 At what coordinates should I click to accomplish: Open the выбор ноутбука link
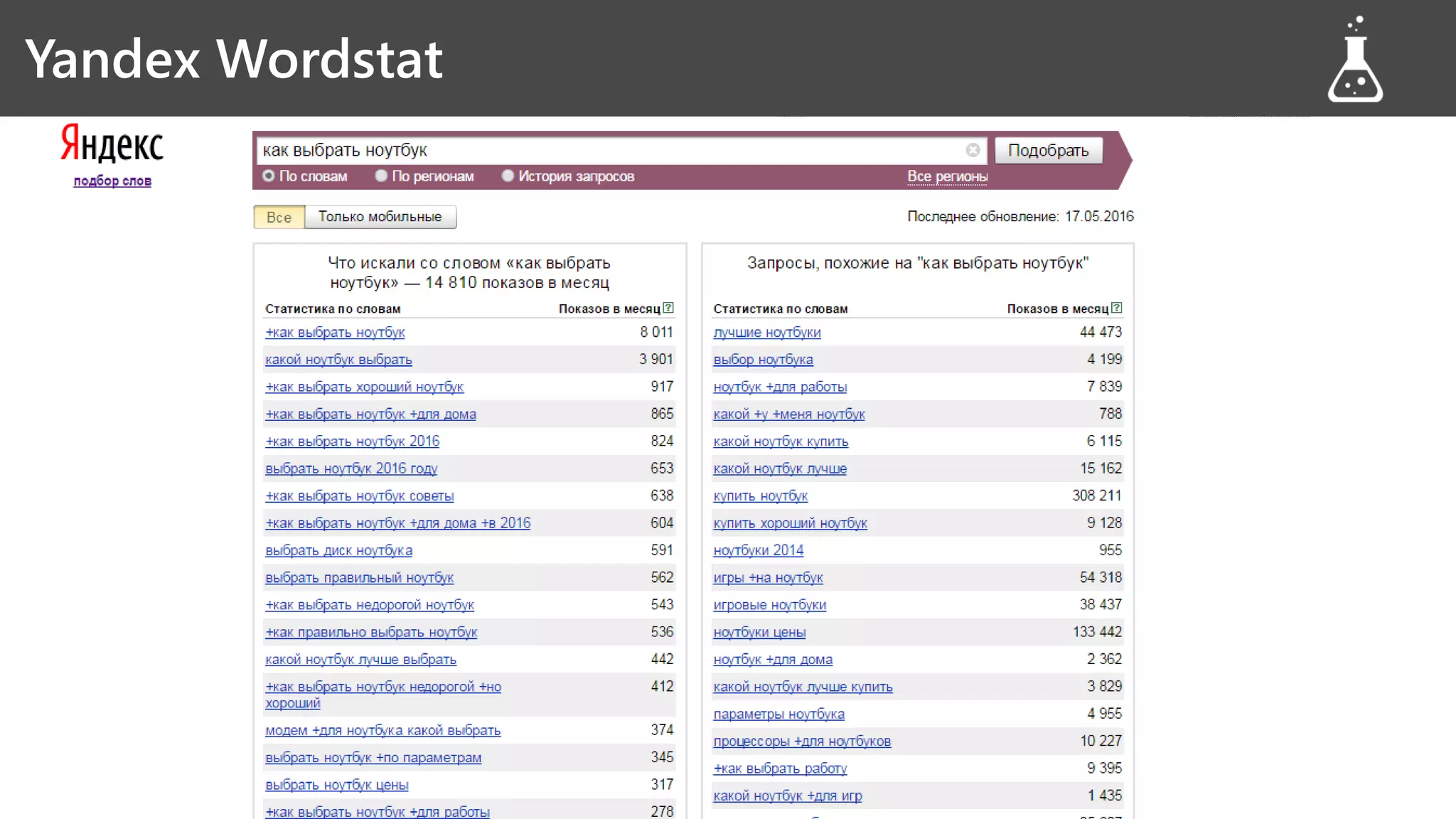[763, 360]
